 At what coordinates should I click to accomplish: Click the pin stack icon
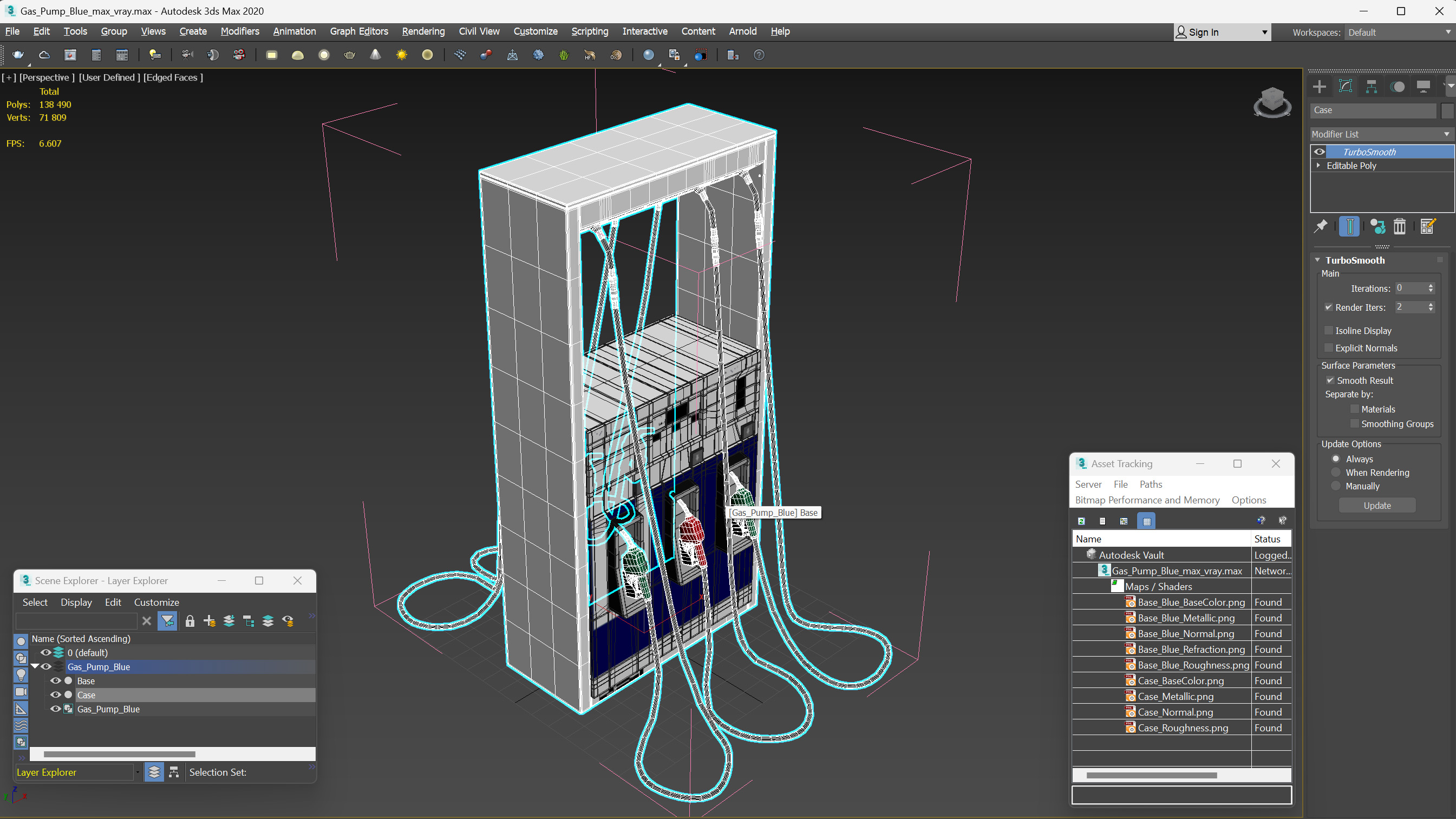[1320, 227]
